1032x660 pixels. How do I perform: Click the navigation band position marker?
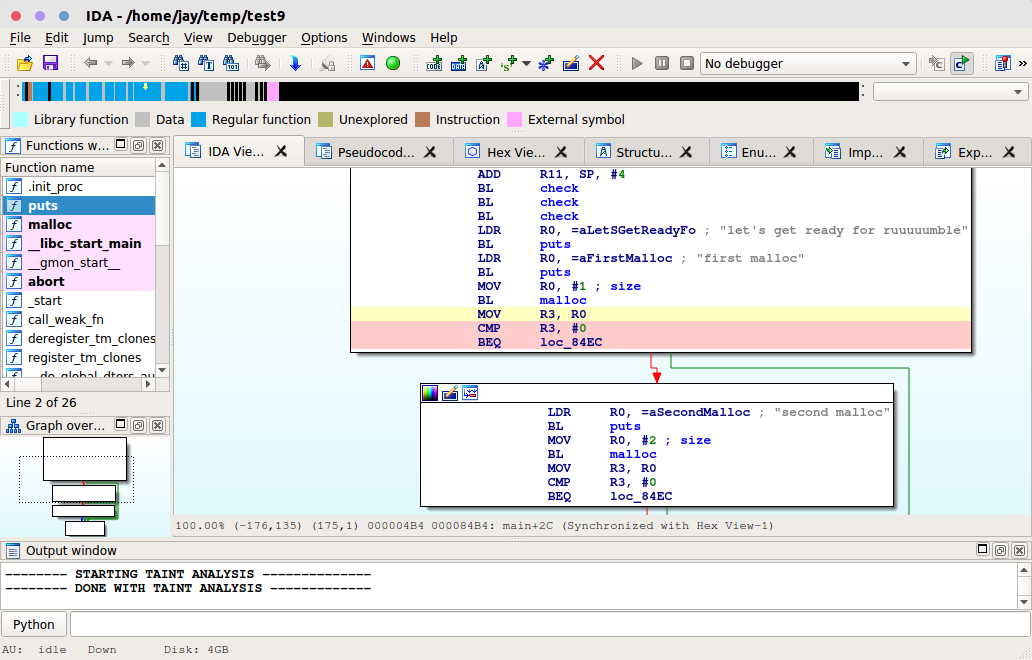[145, 87]
